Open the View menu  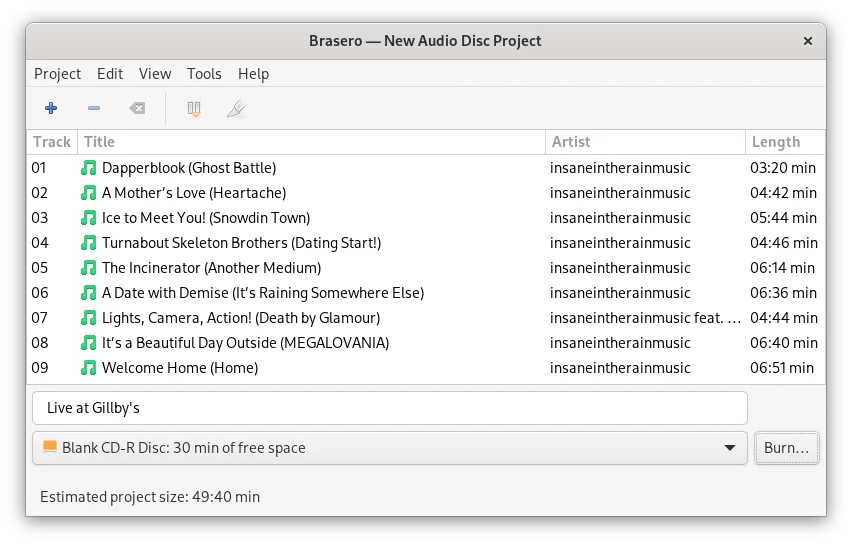155,74
